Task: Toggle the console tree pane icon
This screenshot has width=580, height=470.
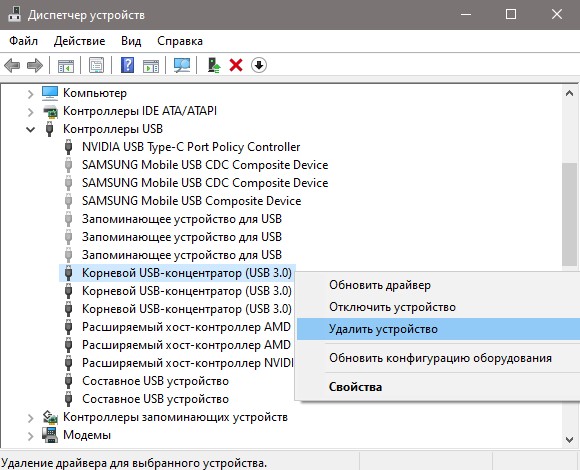Action: pyautogui.click(x=66, y=65)
